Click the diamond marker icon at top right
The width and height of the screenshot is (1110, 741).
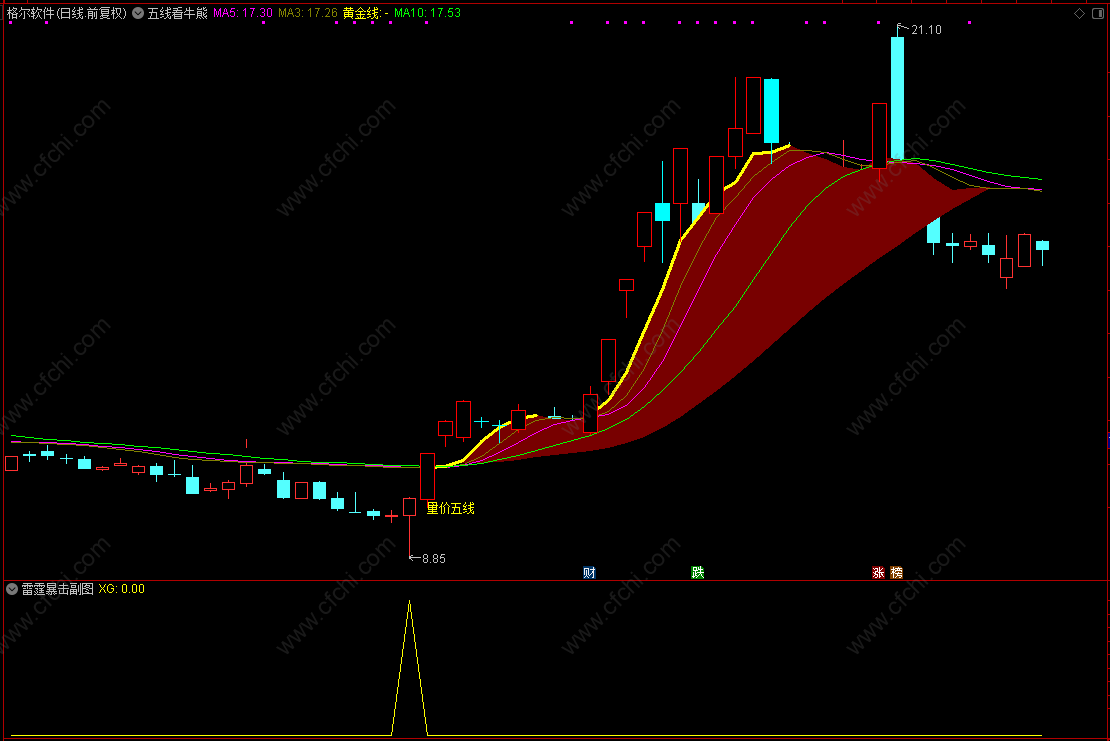click(1080, 13)
